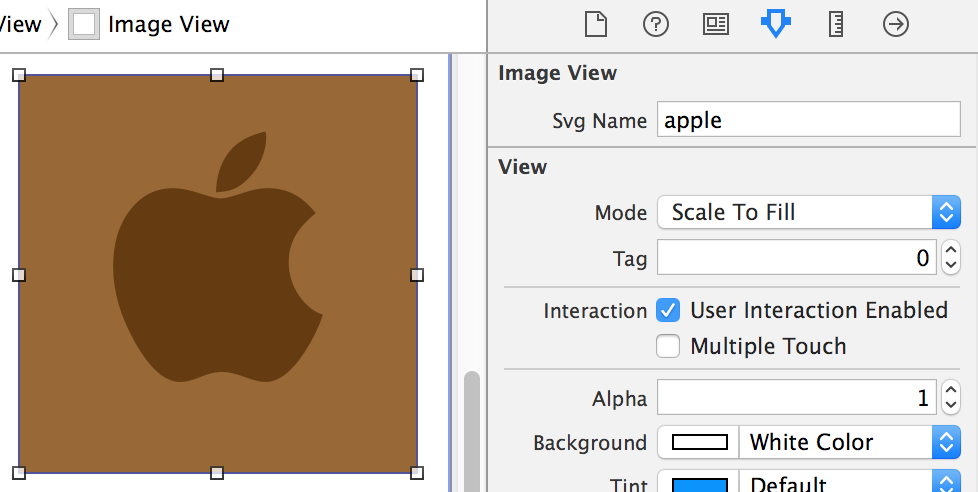
Task: Click the Tag stepper arrows
Action: (951, 257)
